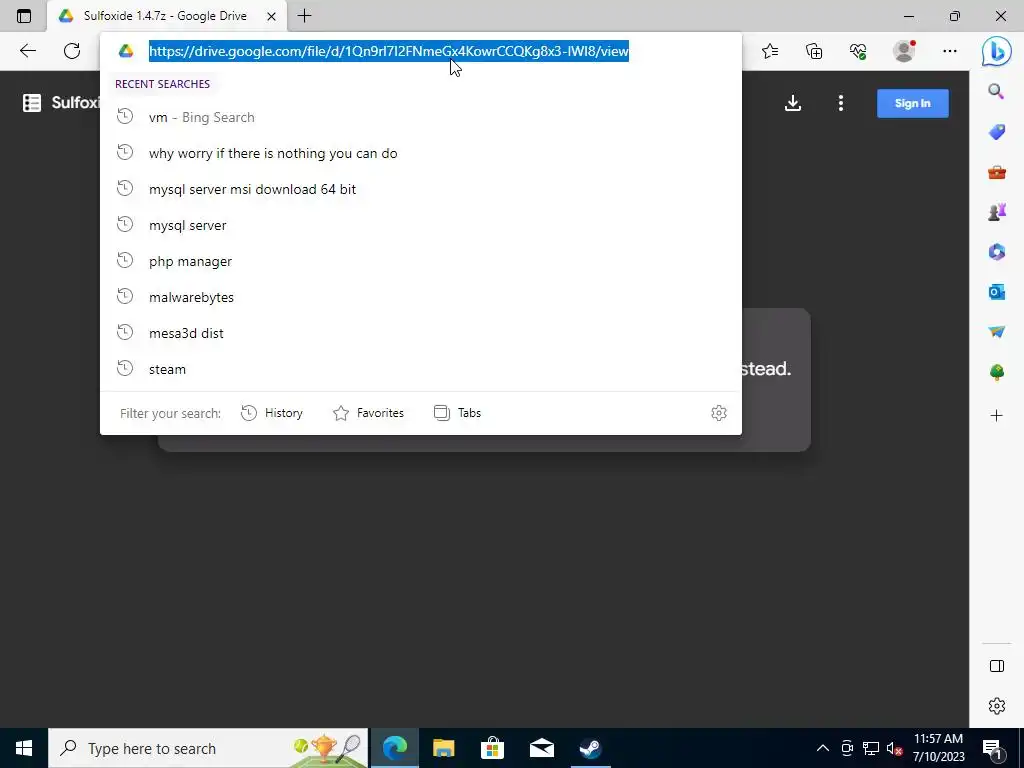The image size is (1024, 768).
Task: Select 'malwarebytes' from recent searches
Action: click(x=421, y=296)
